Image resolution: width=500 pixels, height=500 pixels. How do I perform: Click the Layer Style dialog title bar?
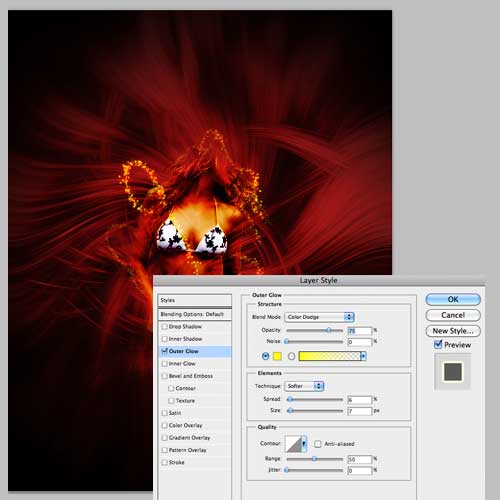pos(319,280)
